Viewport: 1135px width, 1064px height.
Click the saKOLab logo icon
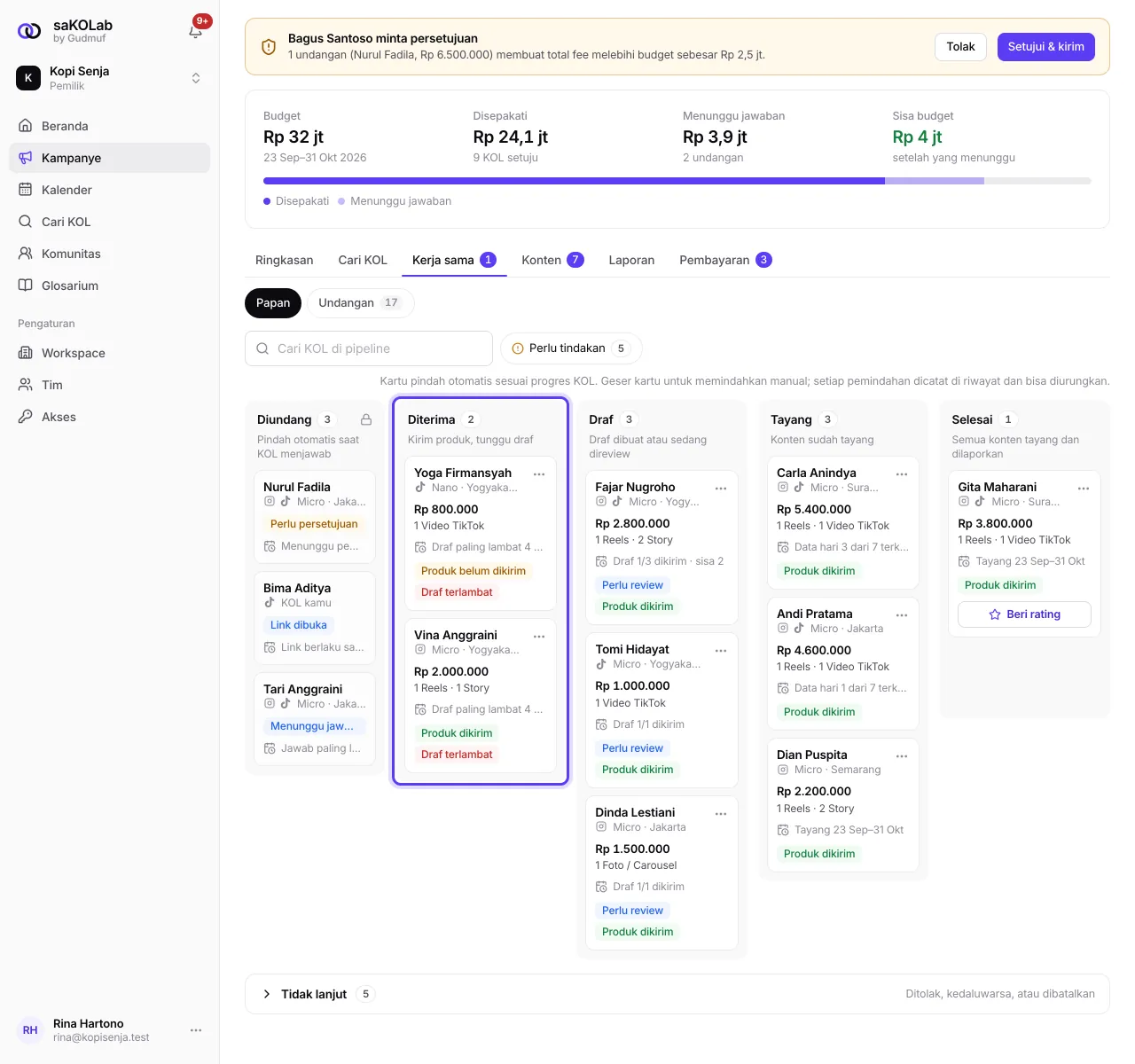(29, 31)
